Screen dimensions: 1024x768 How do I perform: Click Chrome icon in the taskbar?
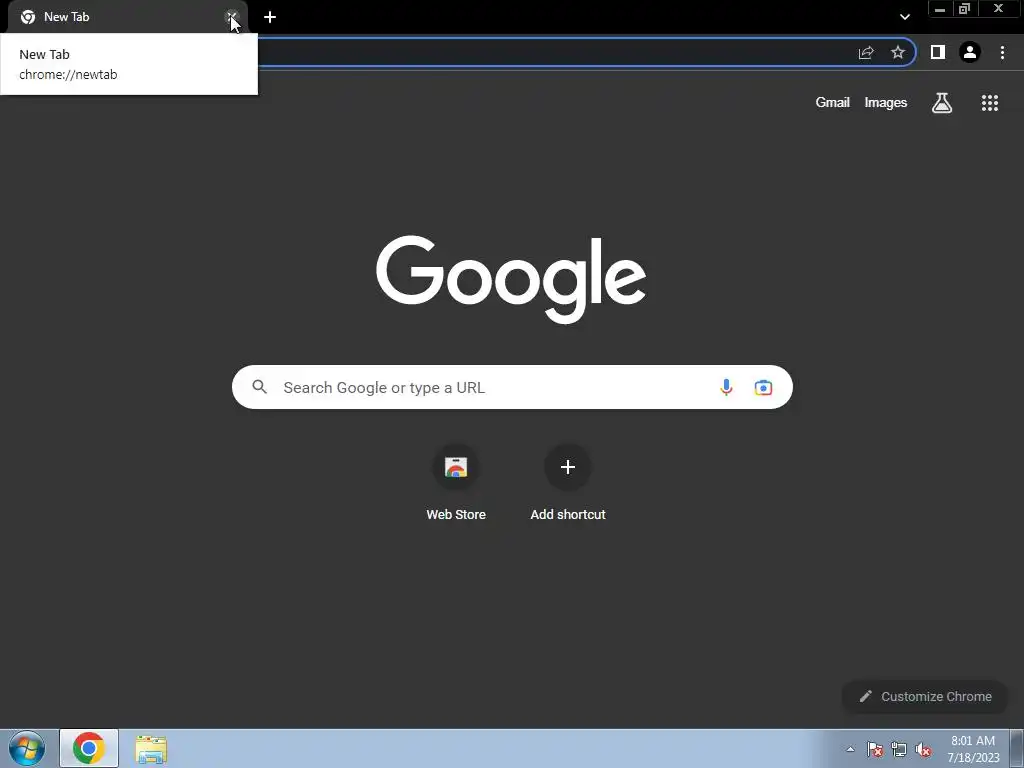(89, 748)
